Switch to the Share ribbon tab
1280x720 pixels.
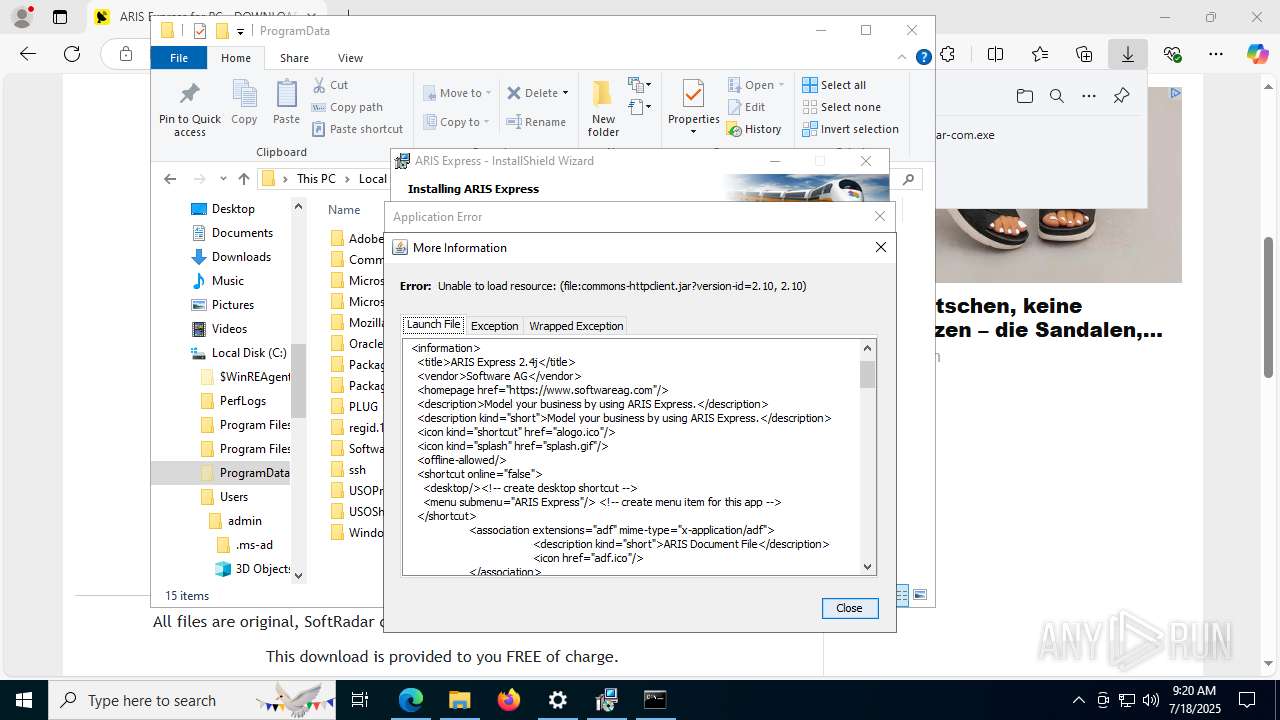(x=294, y=58)
